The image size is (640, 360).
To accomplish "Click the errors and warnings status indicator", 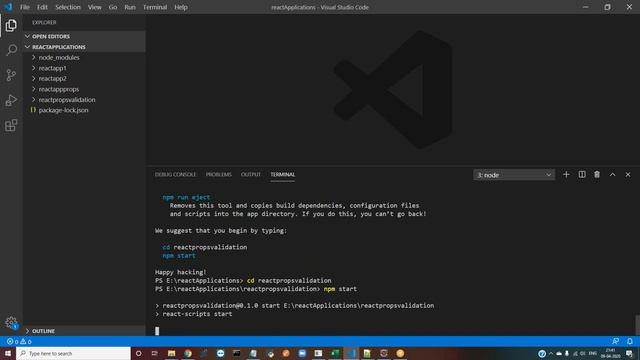I will pos(19,342).
